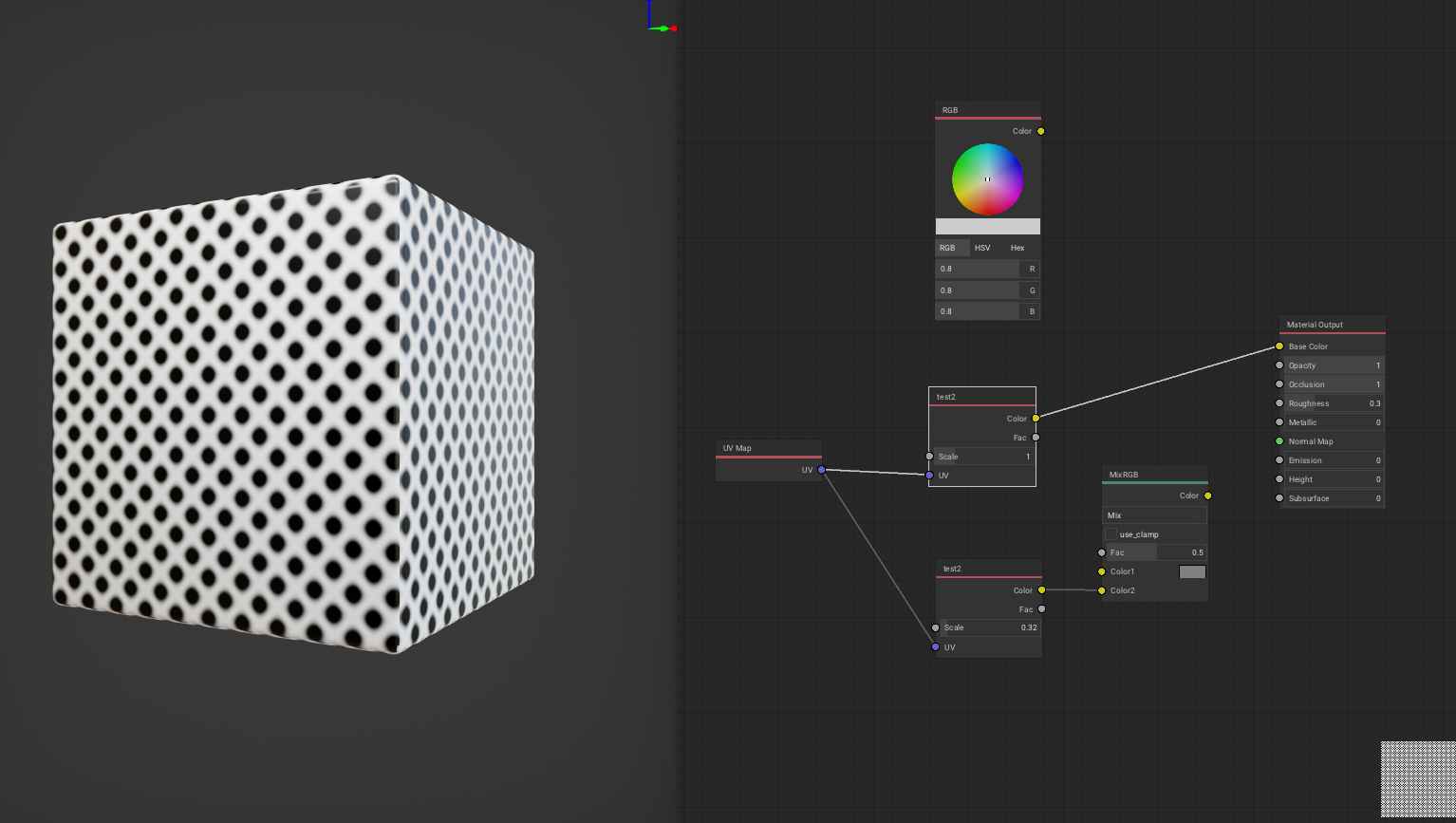
Task: Click the Color2 input socket on MixRGB
Action: coord(1101,589)
